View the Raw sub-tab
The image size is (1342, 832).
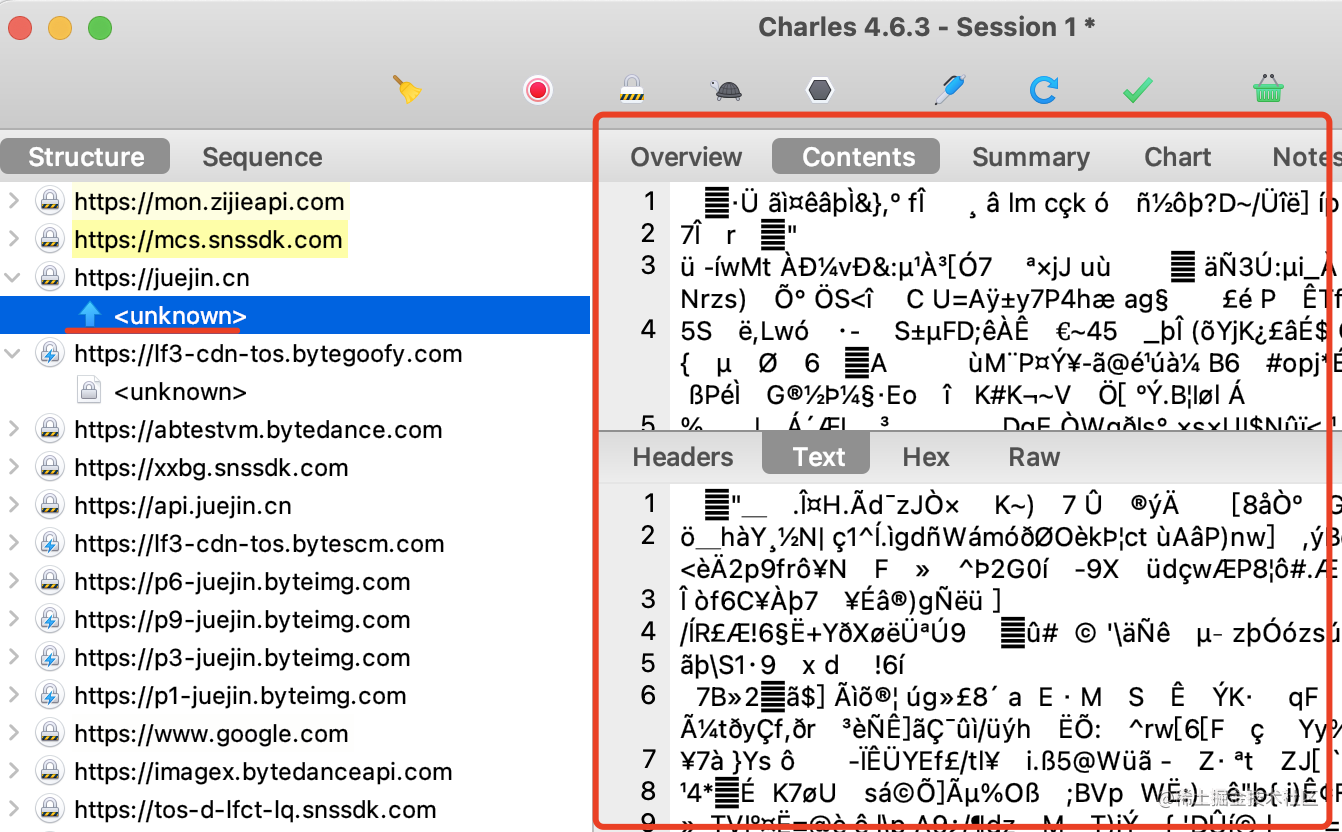coord(1034,457)
